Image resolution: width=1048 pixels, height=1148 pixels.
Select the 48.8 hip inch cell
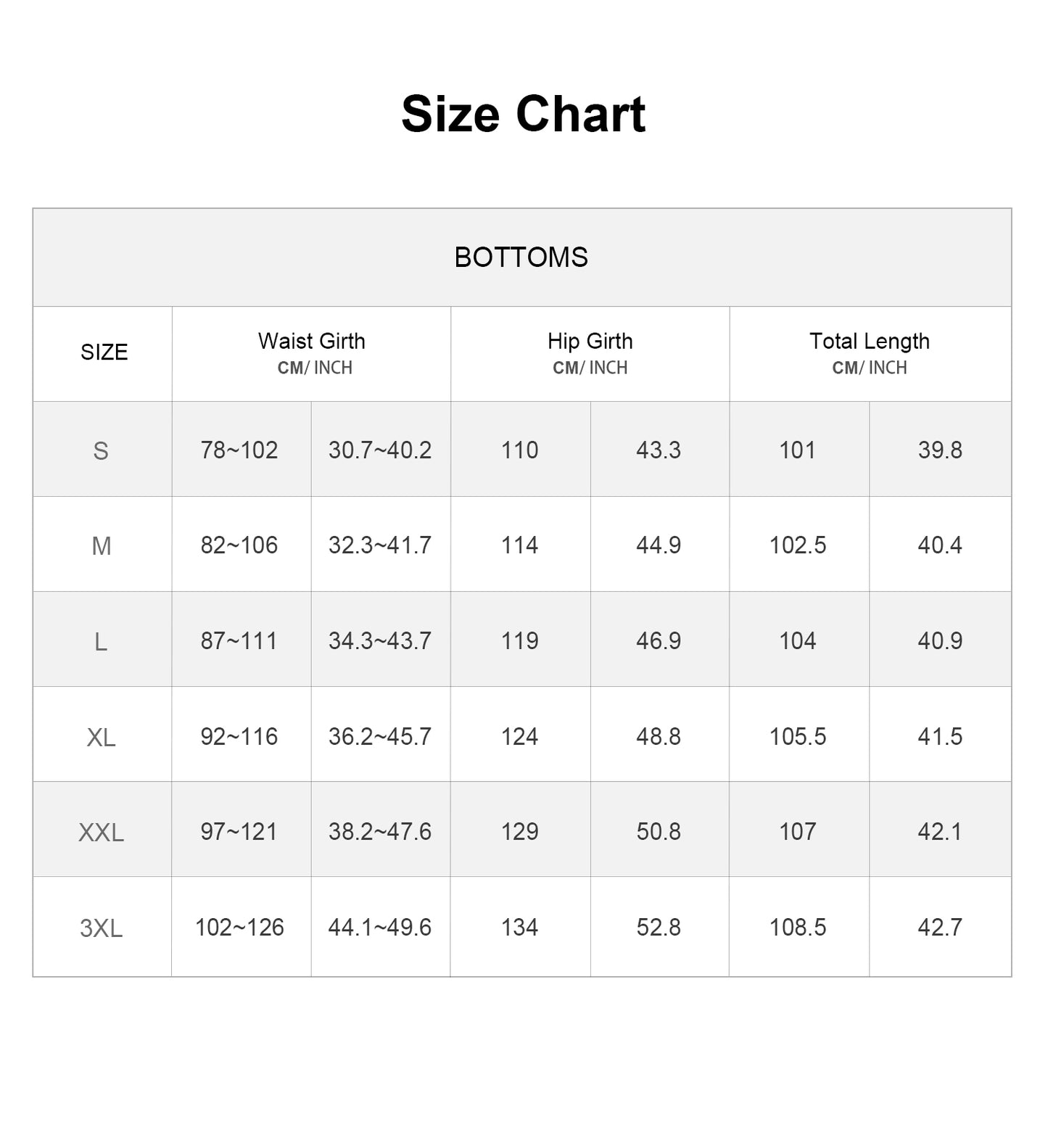659,737
